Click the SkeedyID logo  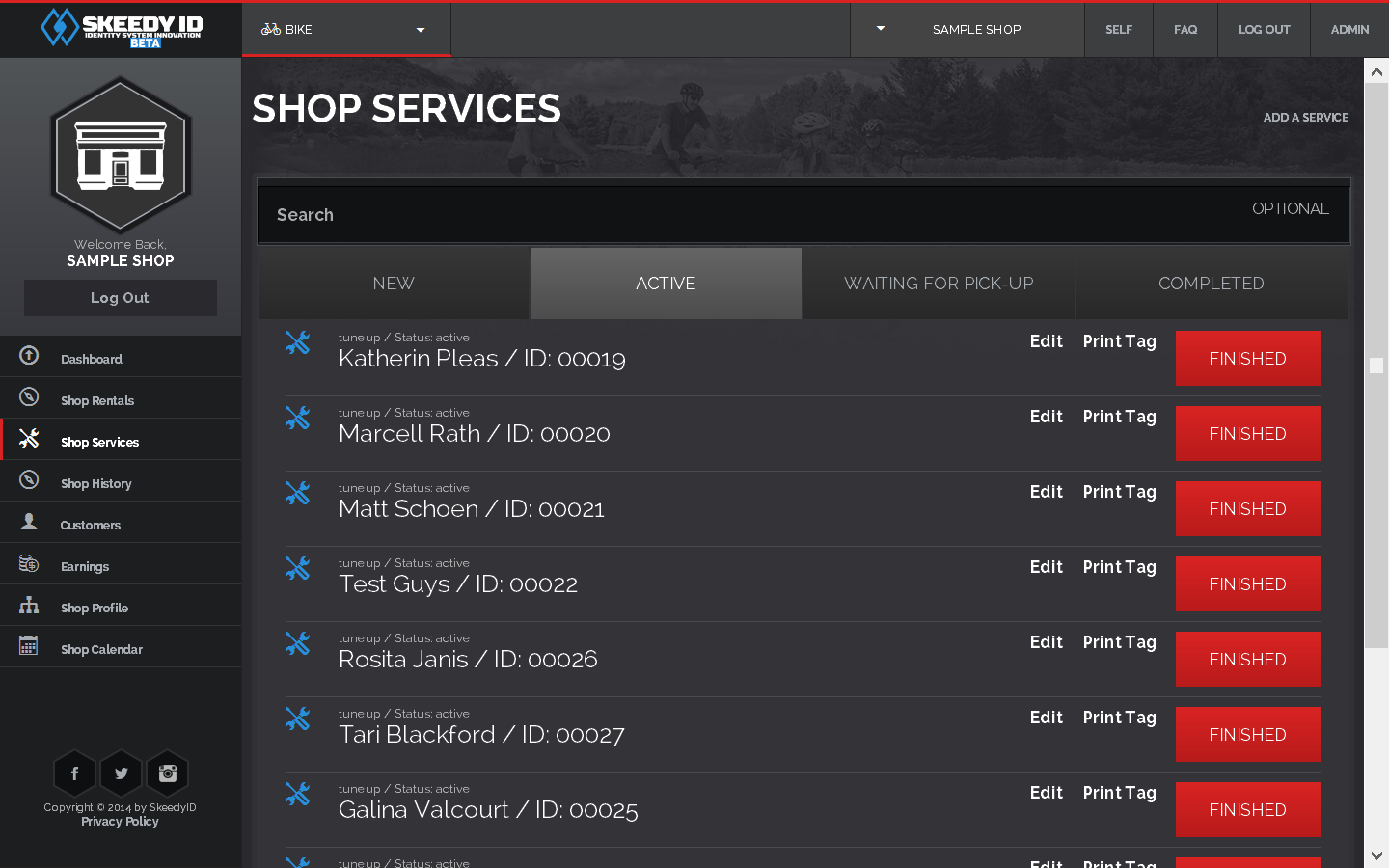(x=121, y=28)
